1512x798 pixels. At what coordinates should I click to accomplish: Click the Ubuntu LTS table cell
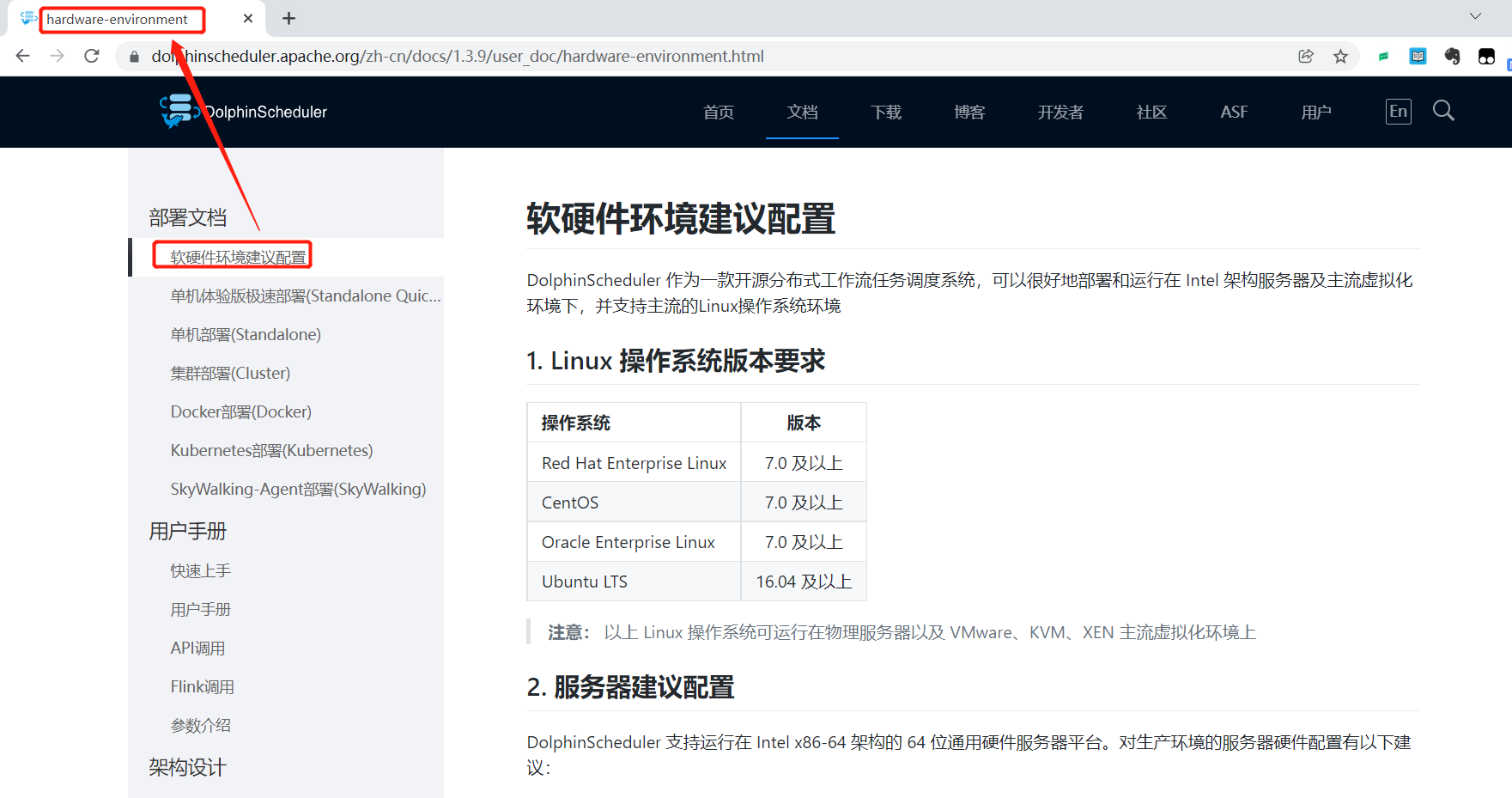click(x=635, y=582)
